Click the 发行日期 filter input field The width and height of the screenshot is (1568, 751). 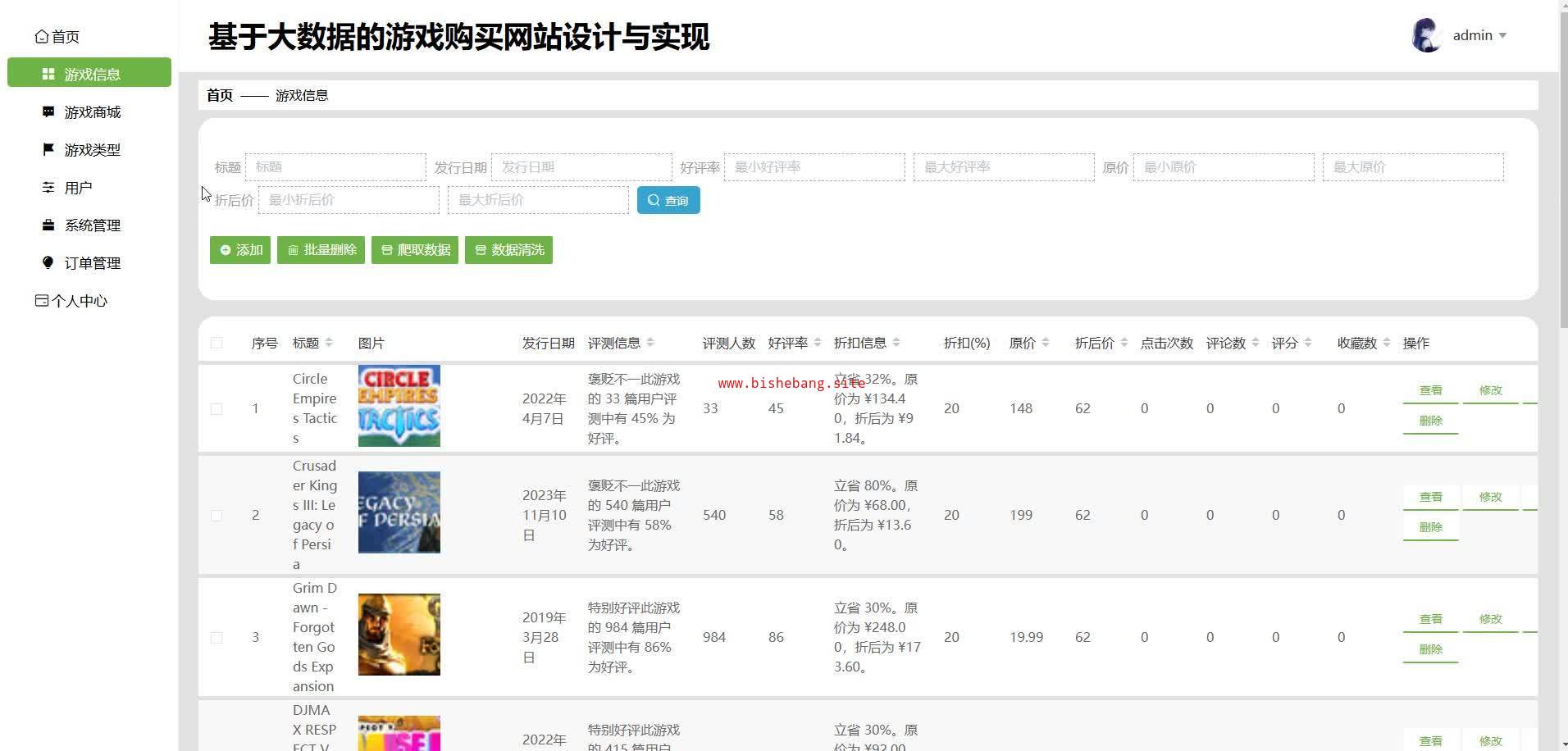tap(581, 167)
